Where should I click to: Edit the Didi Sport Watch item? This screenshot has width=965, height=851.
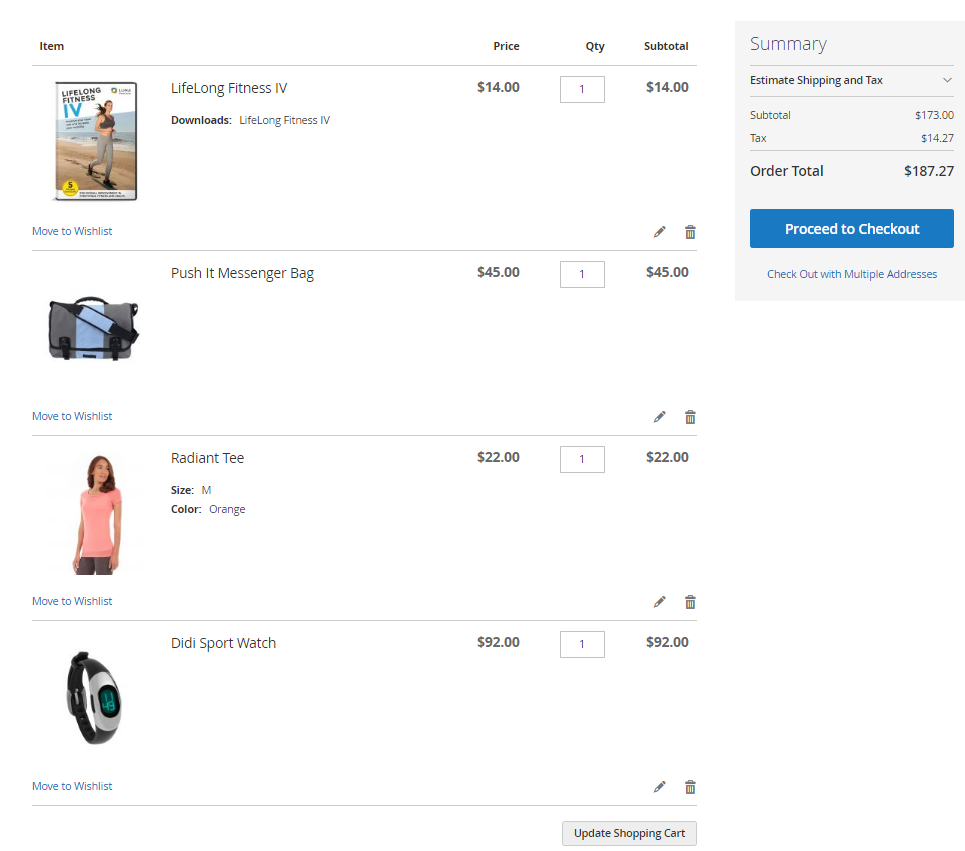659,787
